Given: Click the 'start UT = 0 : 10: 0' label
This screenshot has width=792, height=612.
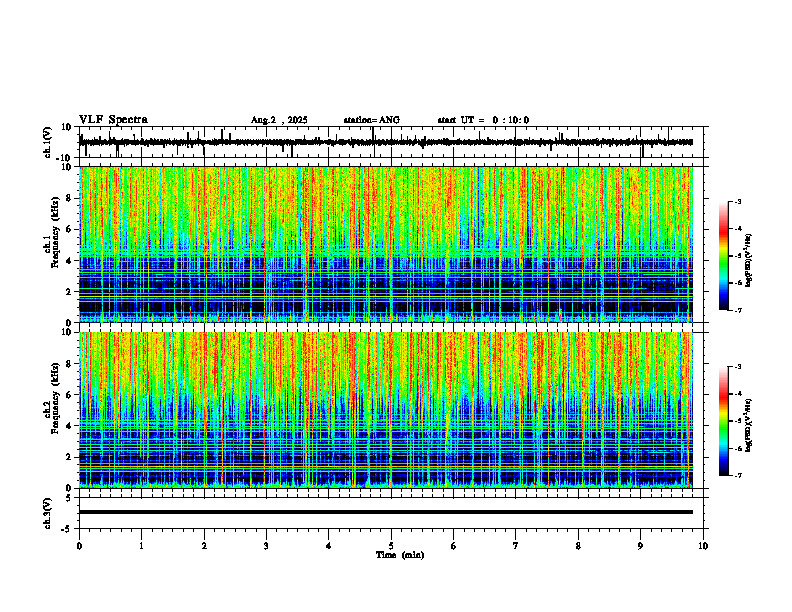Looking at the screenshot, I should 483,120.
